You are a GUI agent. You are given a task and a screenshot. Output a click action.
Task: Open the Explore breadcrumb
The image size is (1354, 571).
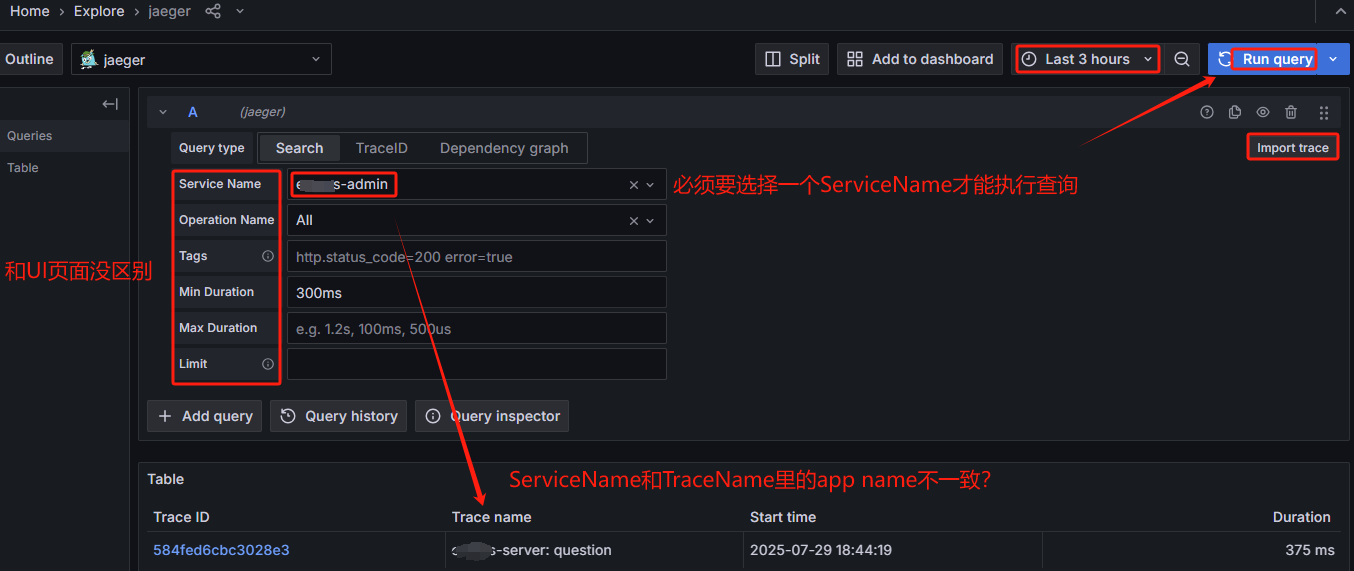99,11
